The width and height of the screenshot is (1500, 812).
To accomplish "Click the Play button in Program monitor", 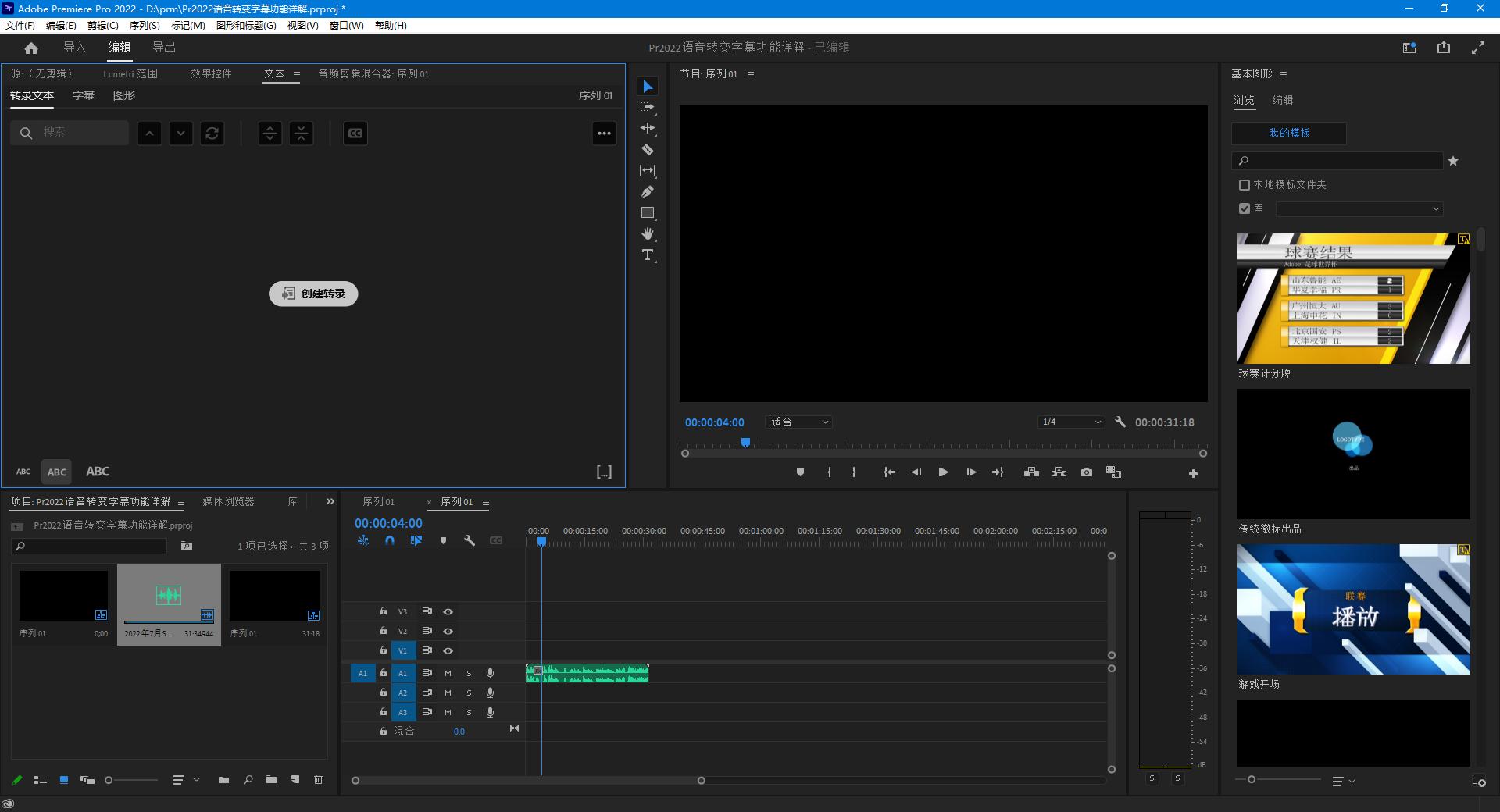I will (x=943, y=472).
